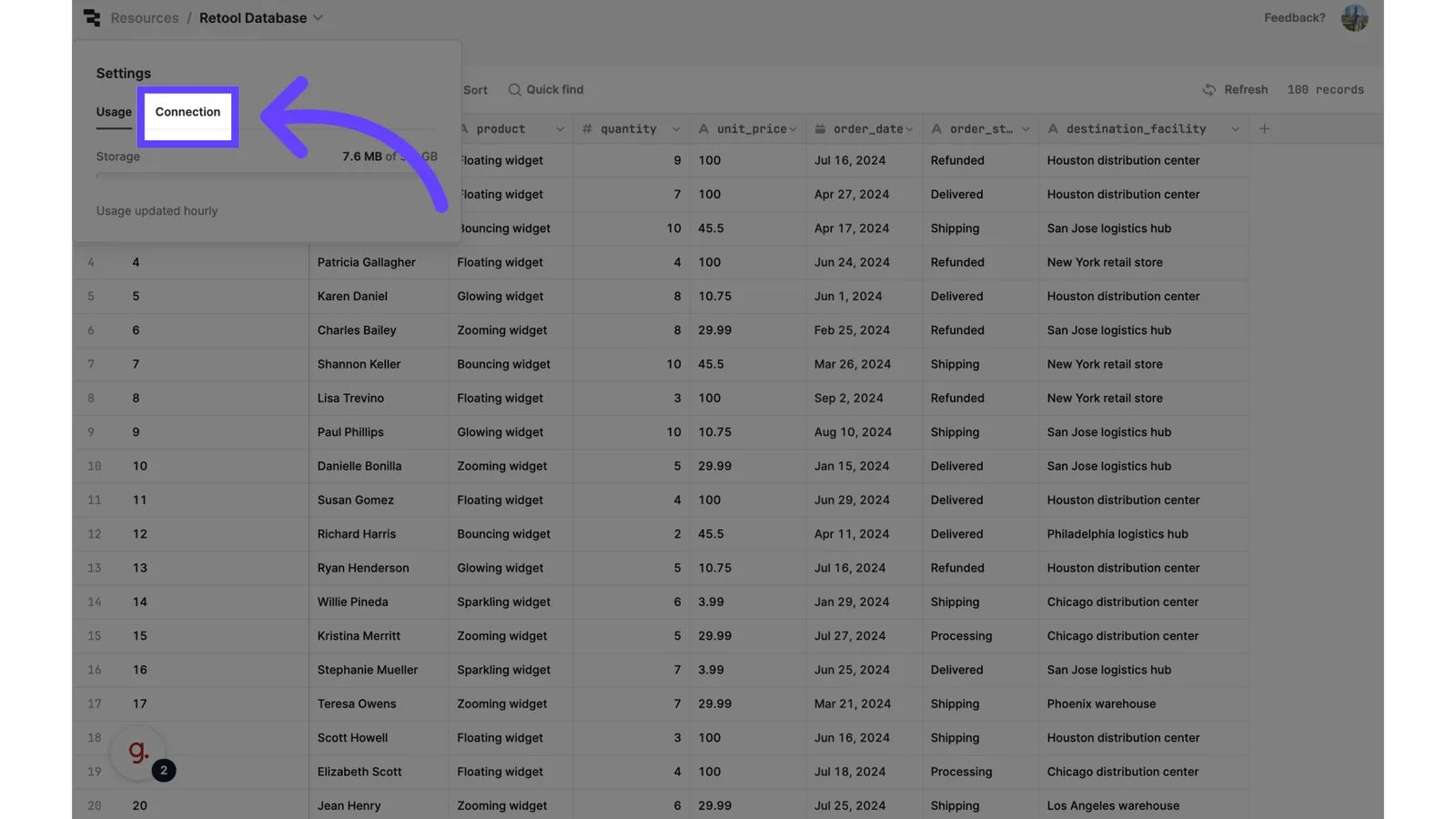The height and width of the screenshot is (819, 1456).
Task: Click the 100 records count label
Action: point(1325,90)
